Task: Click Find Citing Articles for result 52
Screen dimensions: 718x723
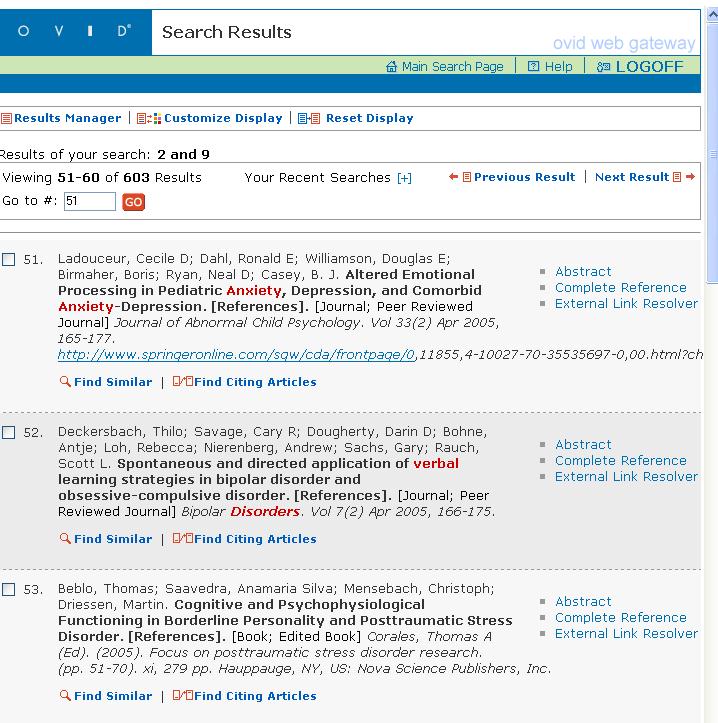Action: pos(255,539)
